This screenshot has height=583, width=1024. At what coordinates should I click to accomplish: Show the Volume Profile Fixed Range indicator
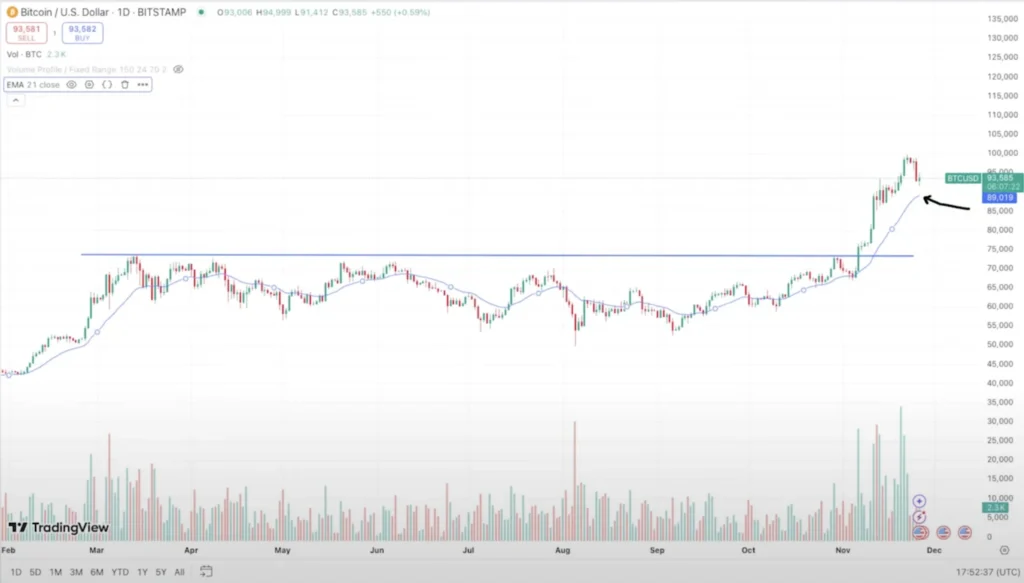[179, 70]
